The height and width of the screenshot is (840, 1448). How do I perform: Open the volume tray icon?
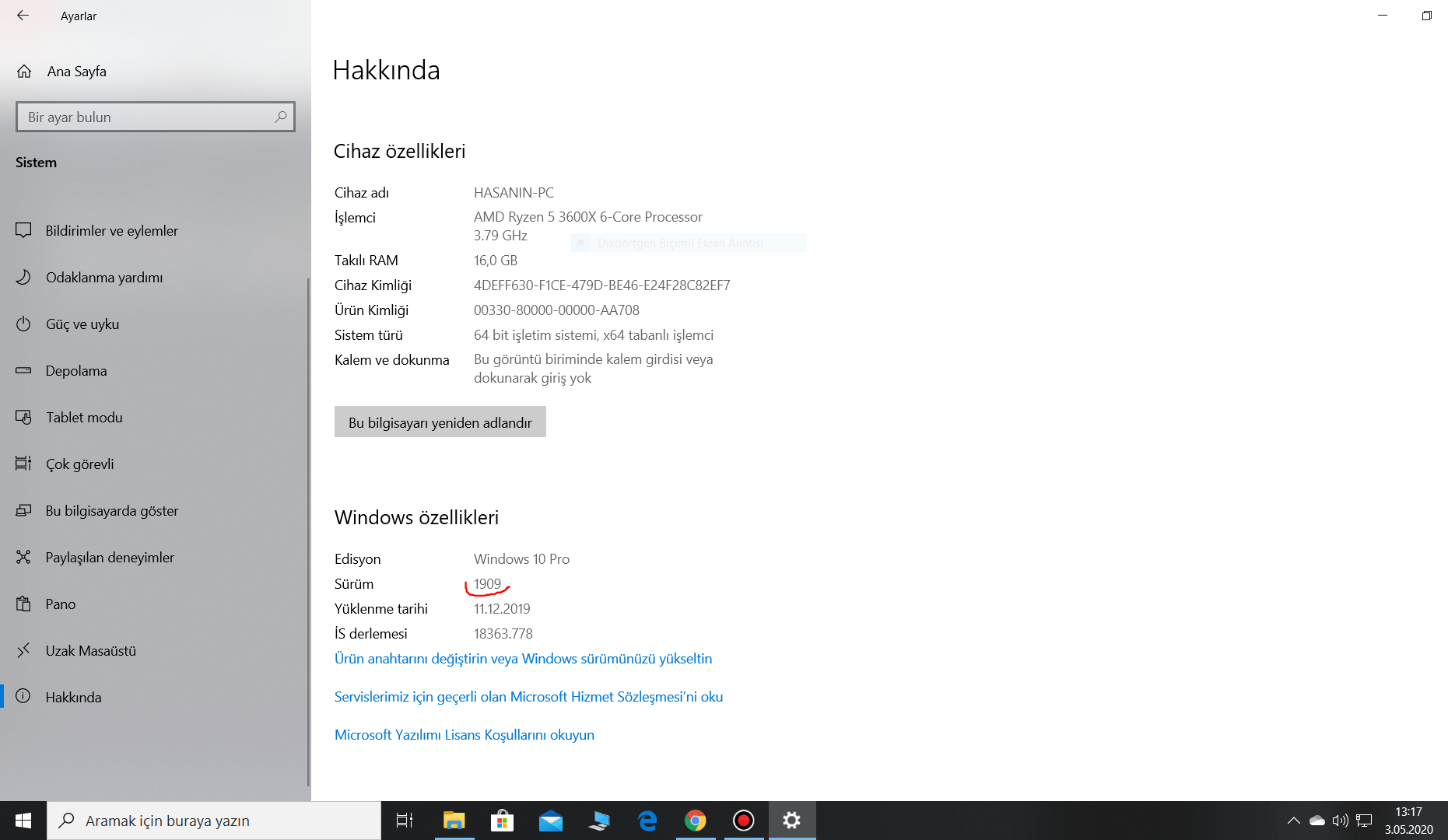coord(1340,821)
